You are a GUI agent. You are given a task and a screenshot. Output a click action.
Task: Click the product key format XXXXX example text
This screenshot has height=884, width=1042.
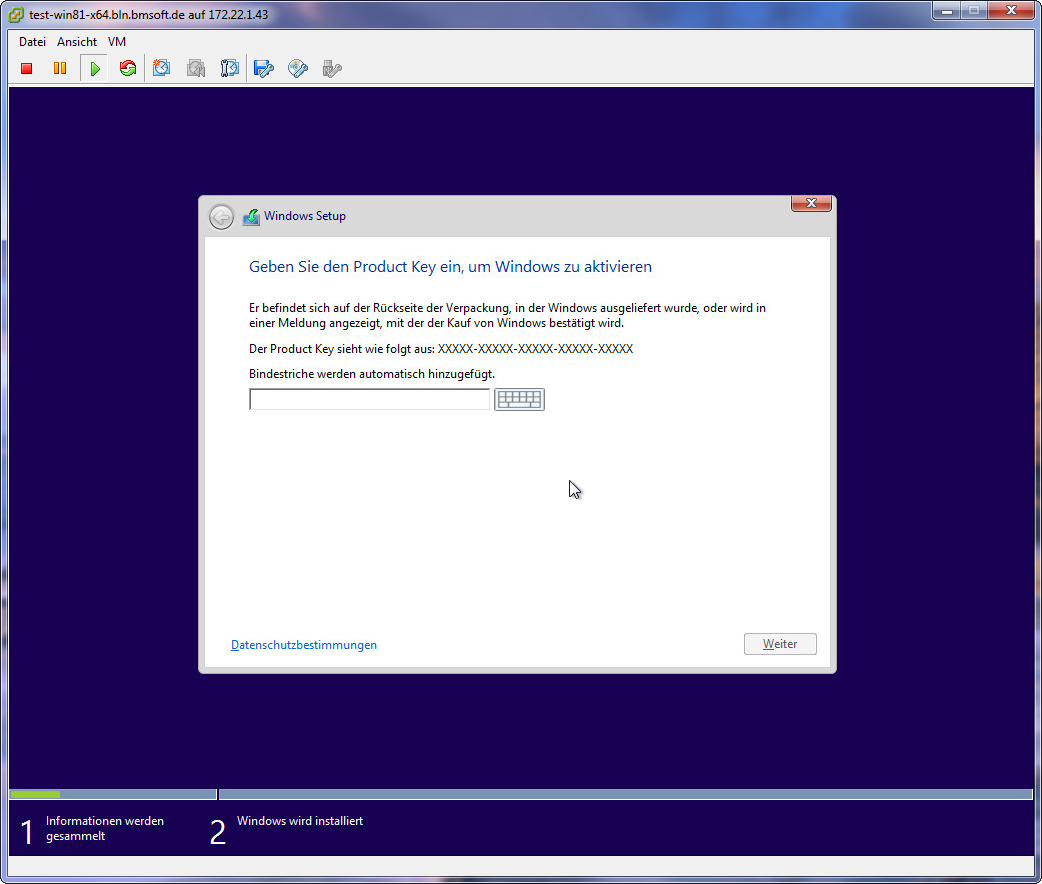point(536,349)
